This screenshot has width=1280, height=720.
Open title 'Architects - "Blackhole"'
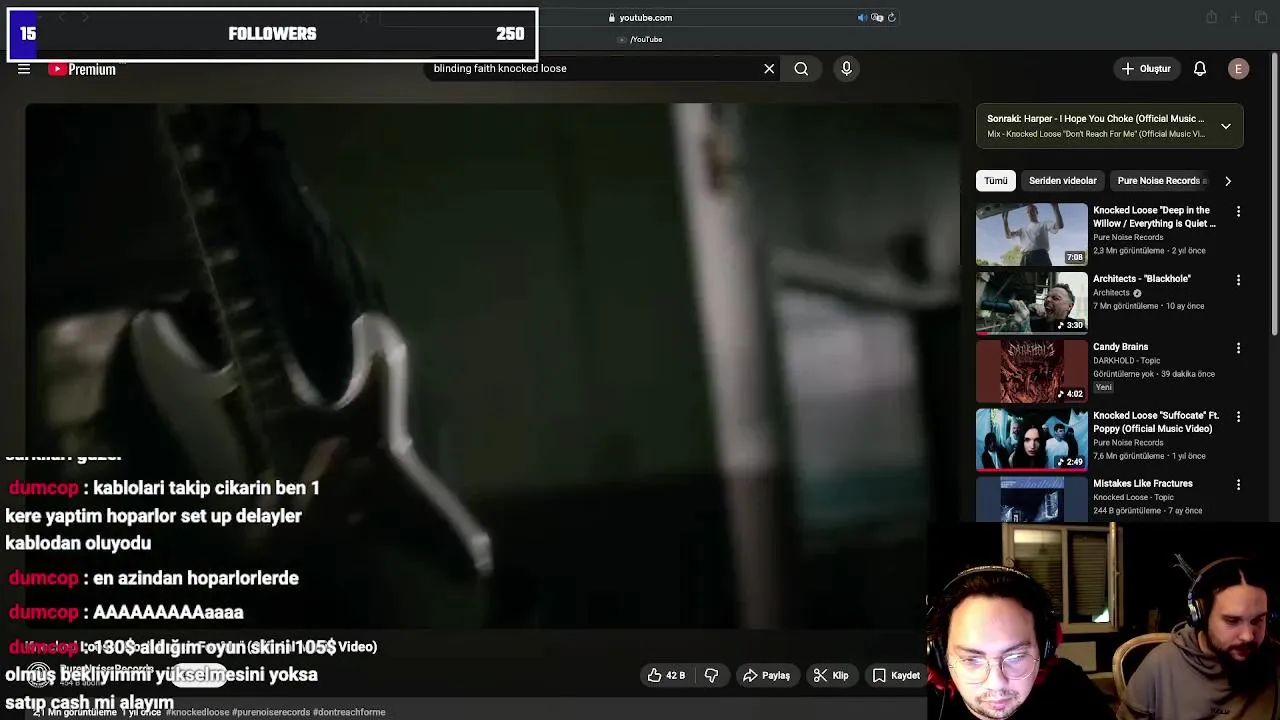coord(1142,279)
